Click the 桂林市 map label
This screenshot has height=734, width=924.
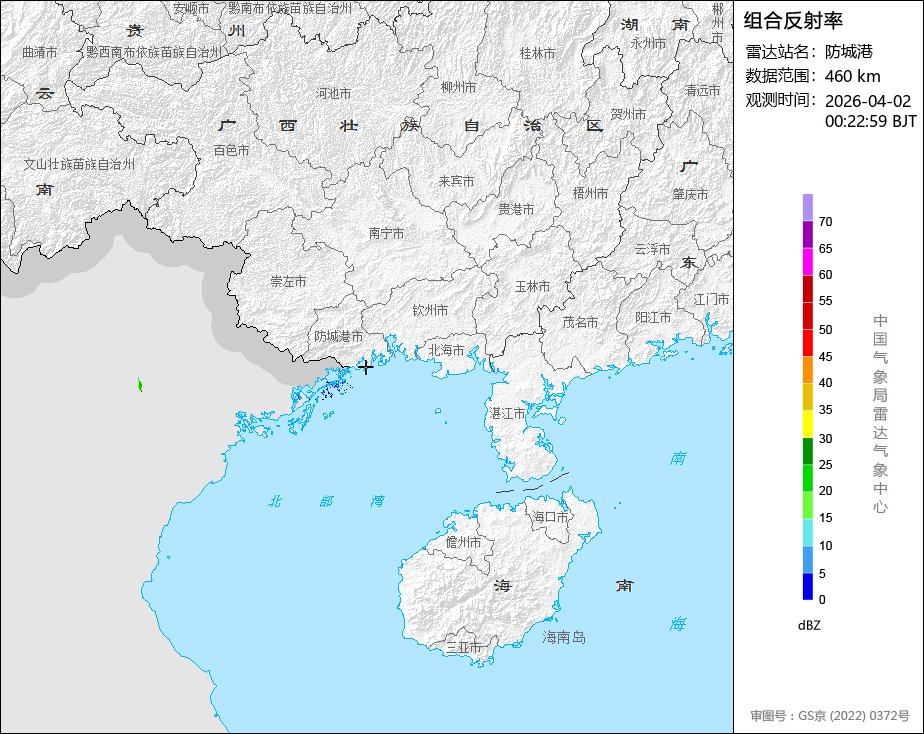[x=537, y=54]
